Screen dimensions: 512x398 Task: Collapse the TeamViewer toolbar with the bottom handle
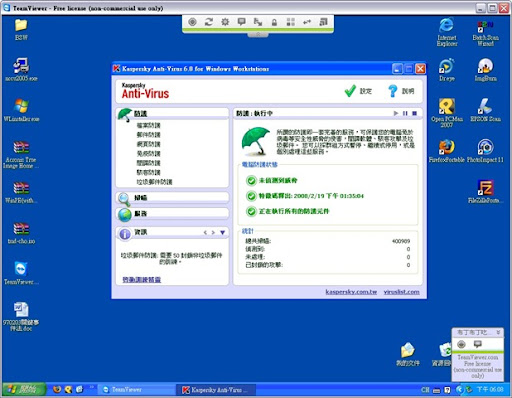coord(258,35)
